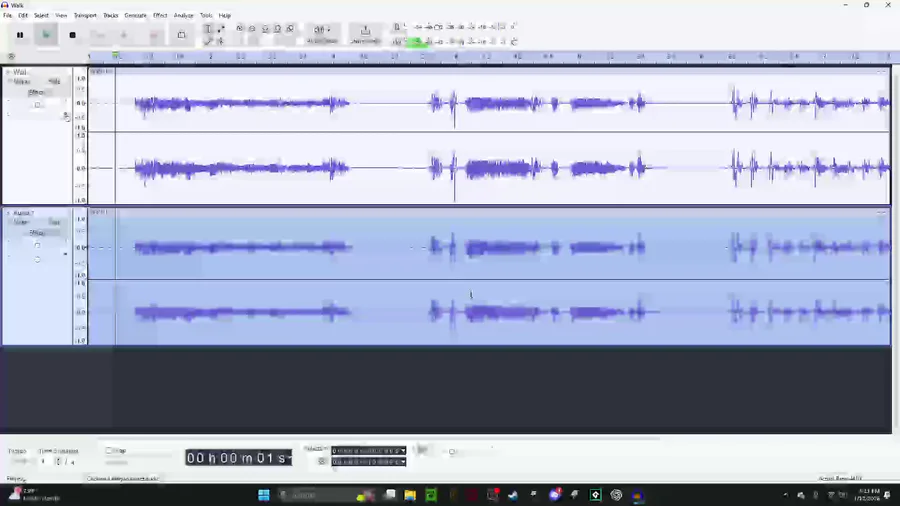Image resolution: width=900 pixels, height=506 pixels.
Task: Open the snap unit dropdown
Action: pos(138,462)
